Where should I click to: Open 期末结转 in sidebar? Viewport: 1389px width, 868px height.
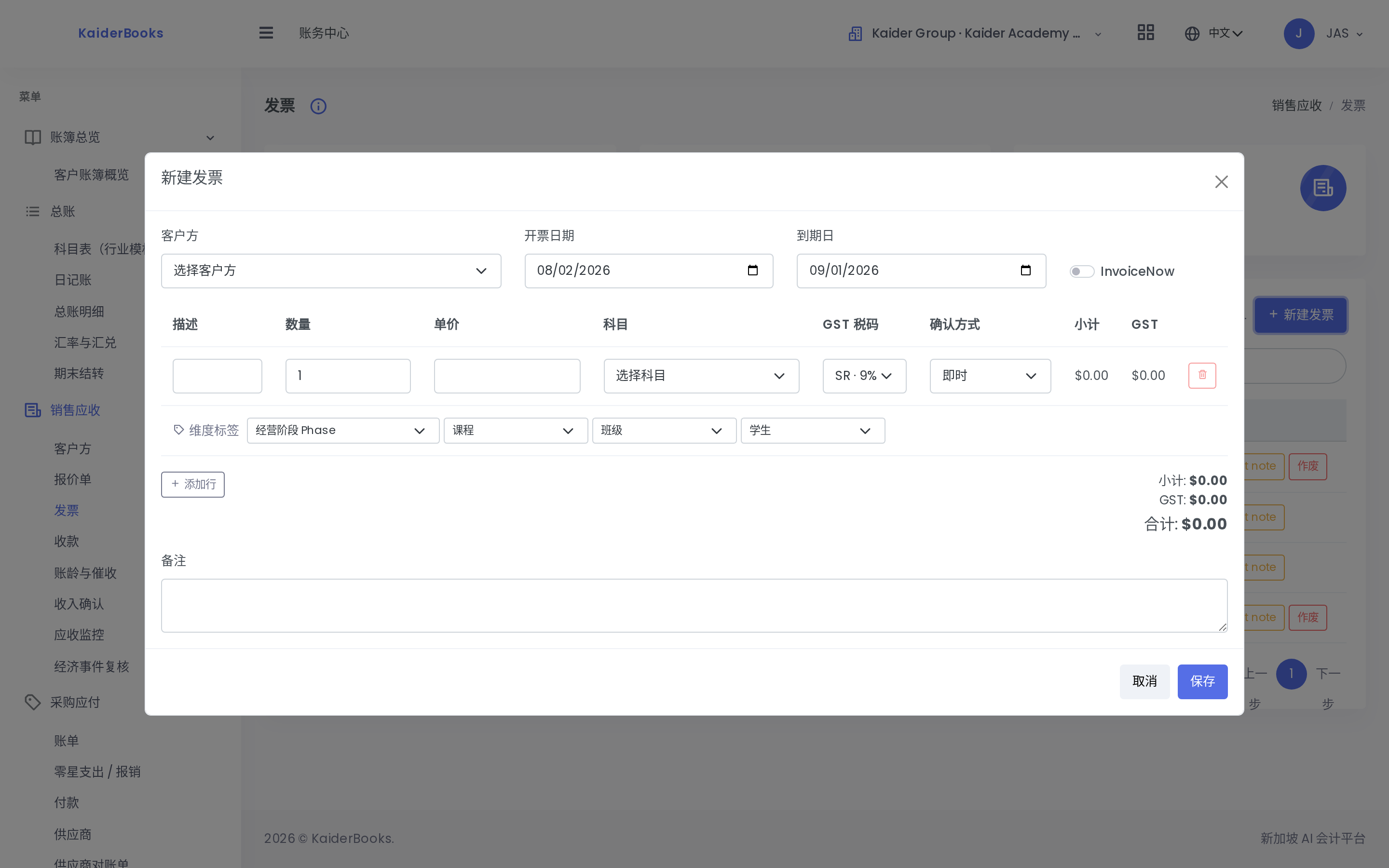pyautogui.click(x=79, y=374)
